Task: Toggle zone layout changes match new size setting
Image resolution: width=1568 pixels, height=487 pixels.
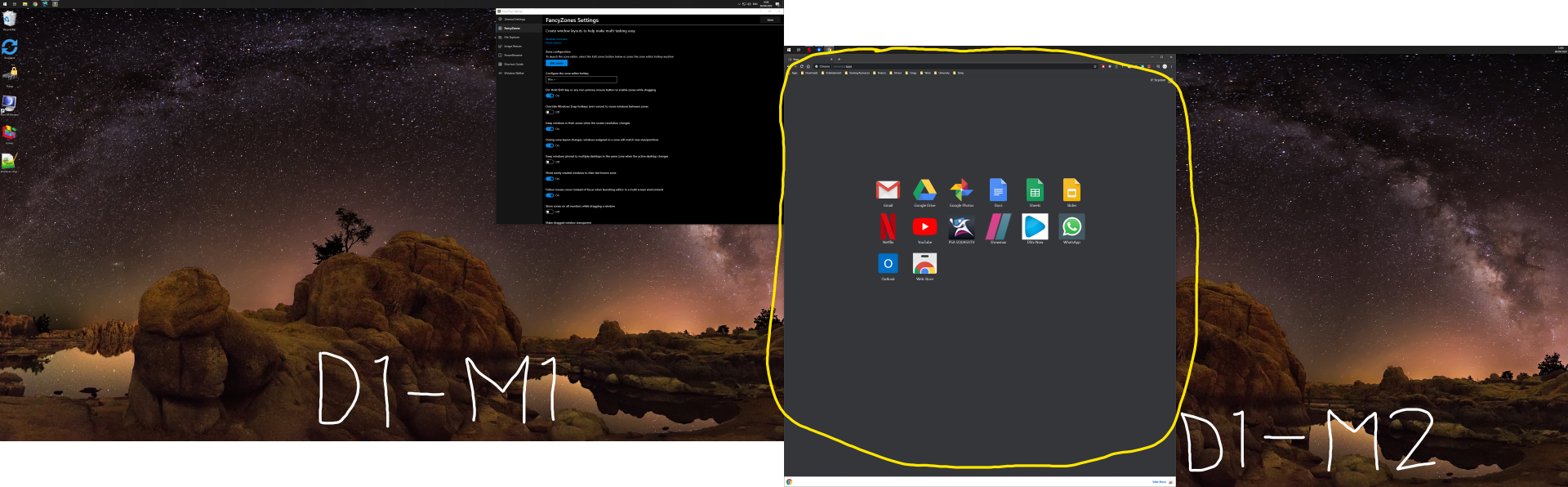Action: tap(550, 145)
